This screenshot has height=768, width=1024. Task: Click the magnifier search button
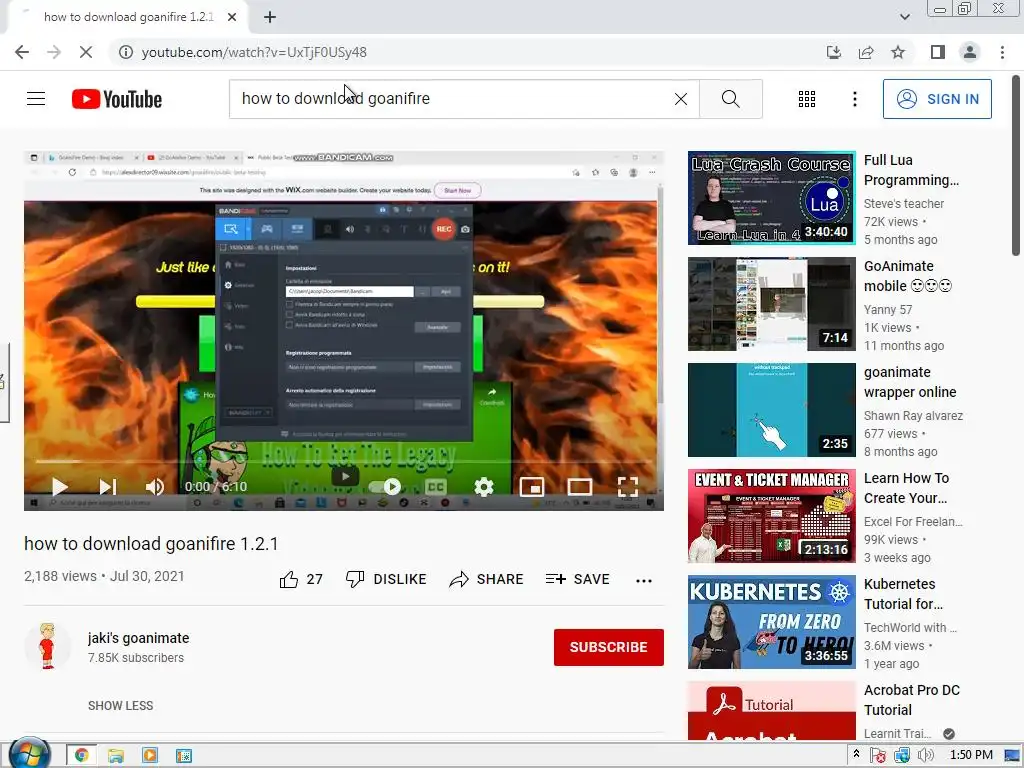point(731,99)
